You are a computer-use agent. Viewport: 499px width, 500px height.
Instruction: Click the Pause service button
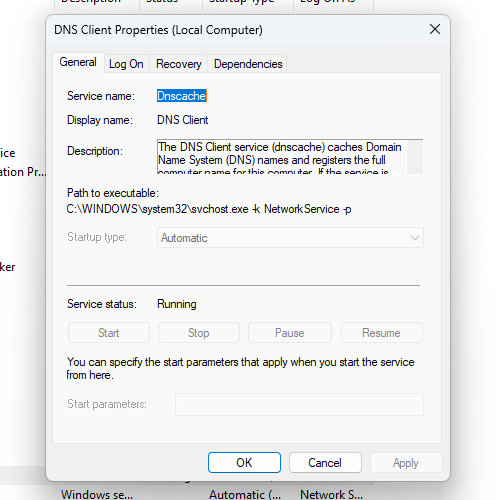tap(290, 332)
